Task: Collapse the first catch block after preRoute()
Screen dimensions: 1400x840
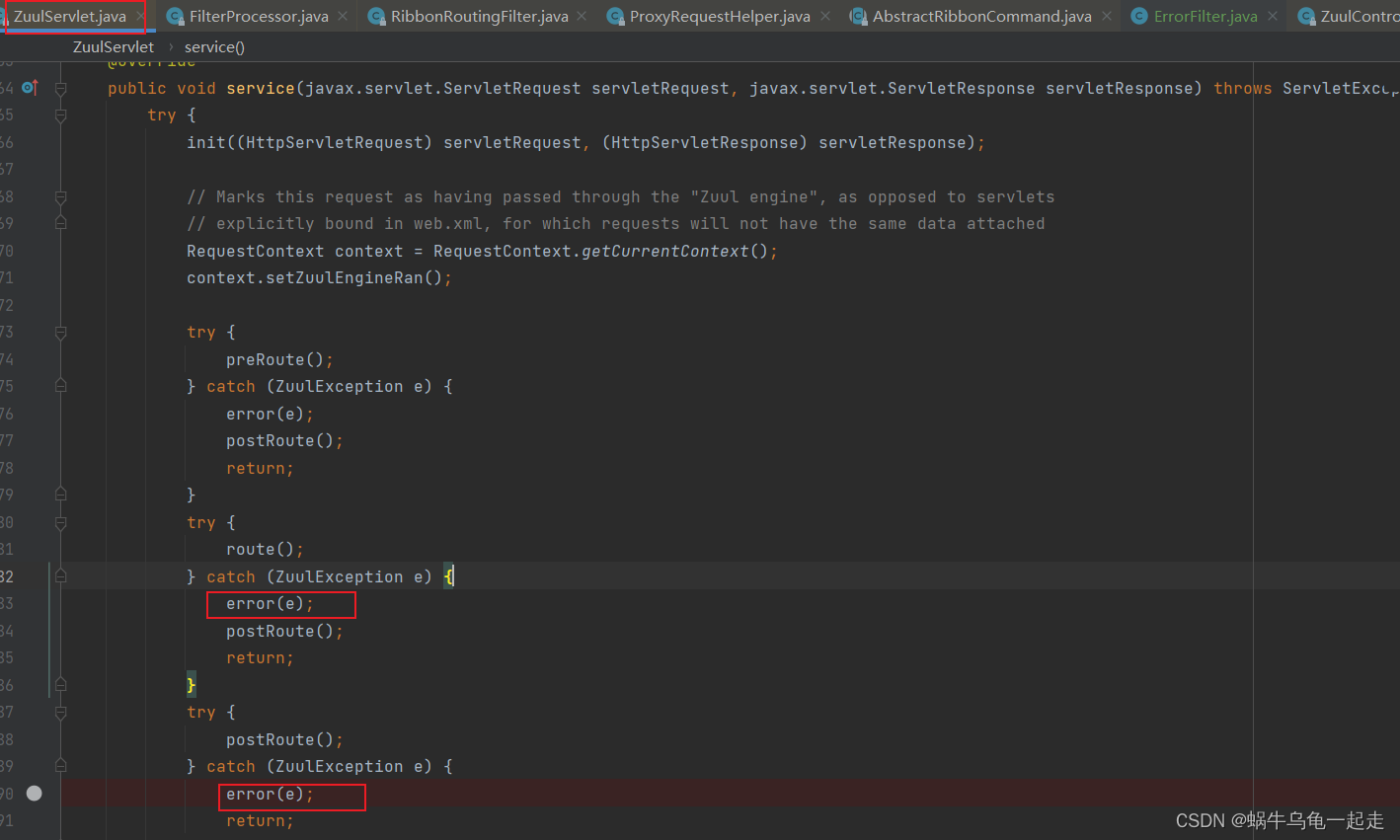Action: click(61, 387)
